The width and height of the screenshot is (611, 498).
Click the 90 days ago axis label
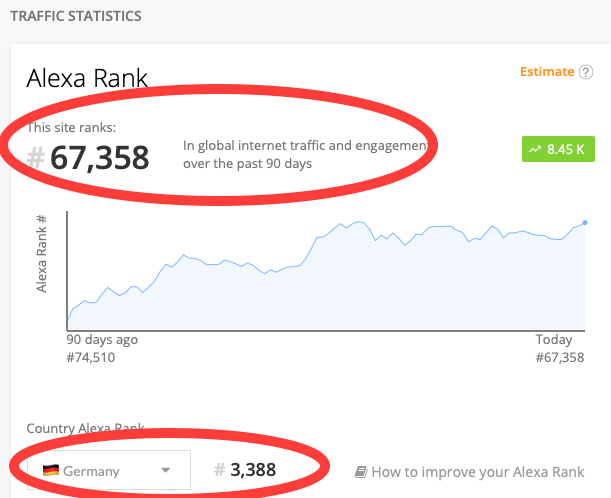click(102, 339)
